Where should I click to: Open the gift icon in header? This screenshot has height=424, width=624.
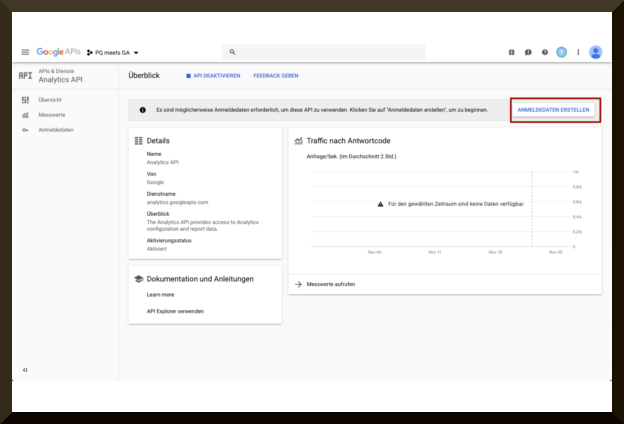pos(511,52)
